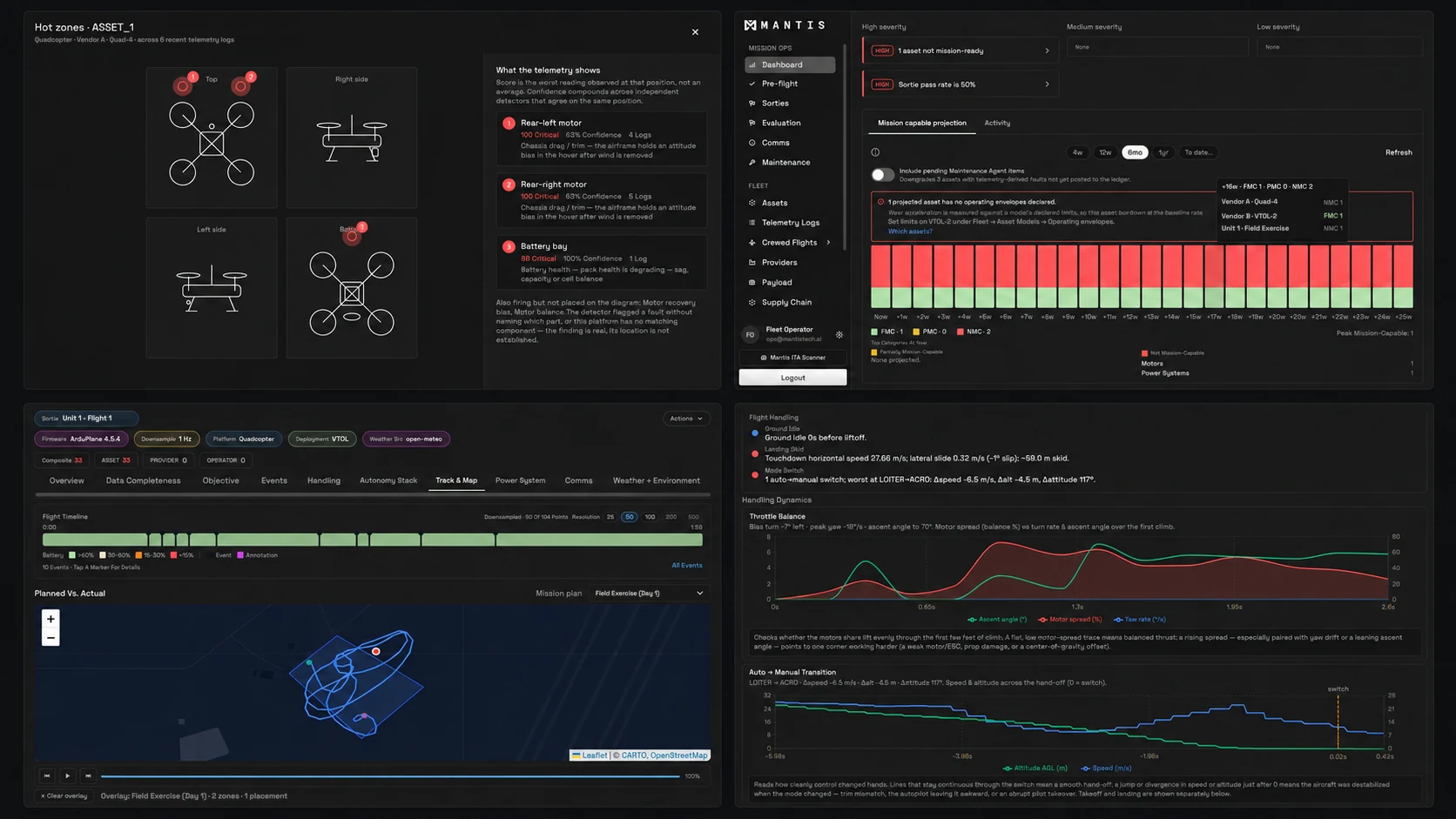
Task: Click the Payload icon in sidebar
Action: 752,282
